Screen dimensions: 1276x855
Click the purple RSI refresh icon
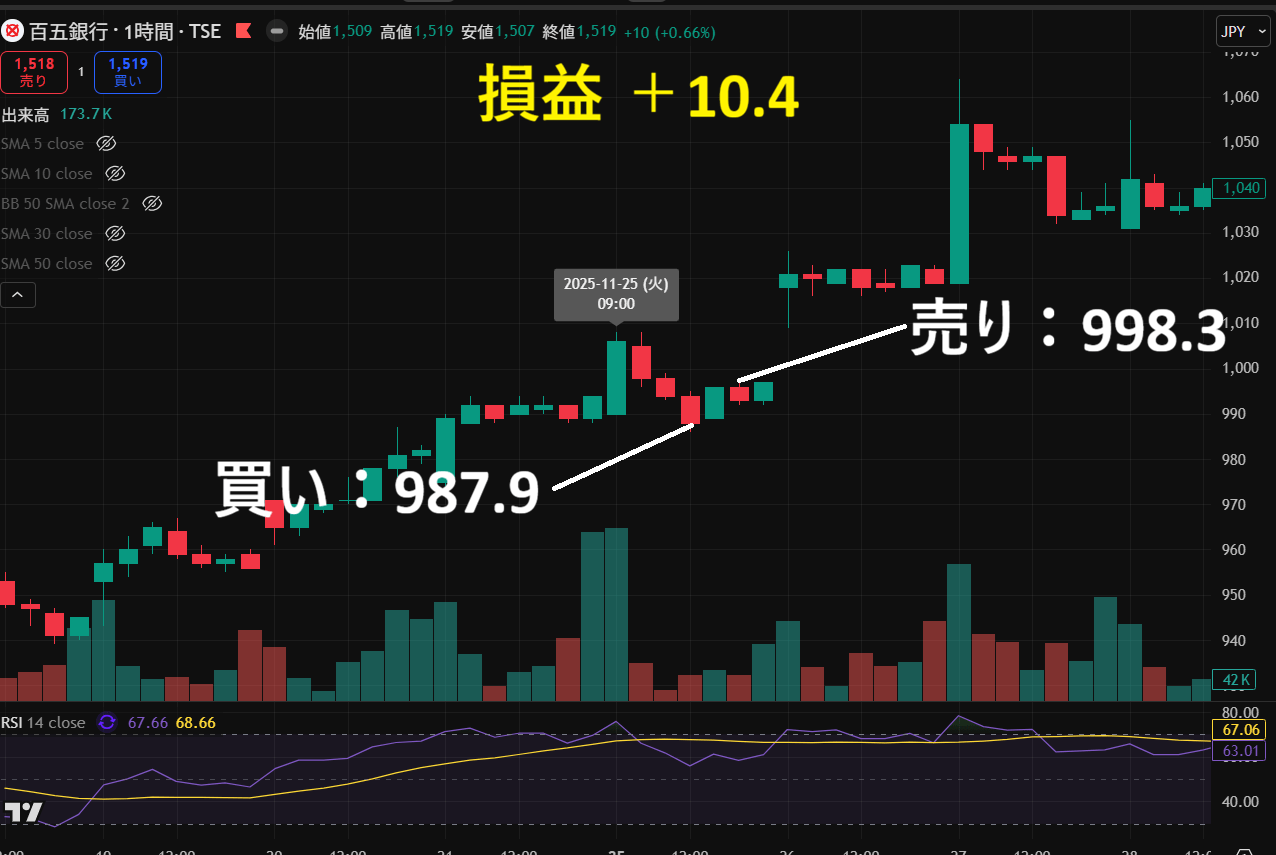click(107, 722)
